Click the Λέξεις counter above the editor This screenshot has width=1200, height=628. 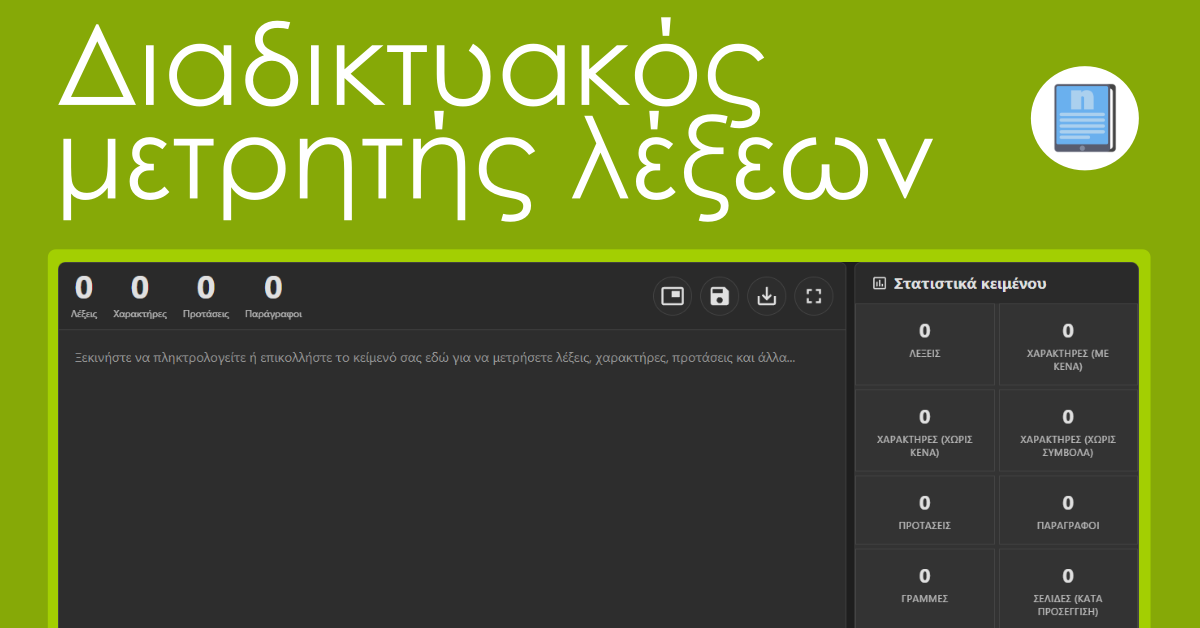click(84, 297)
